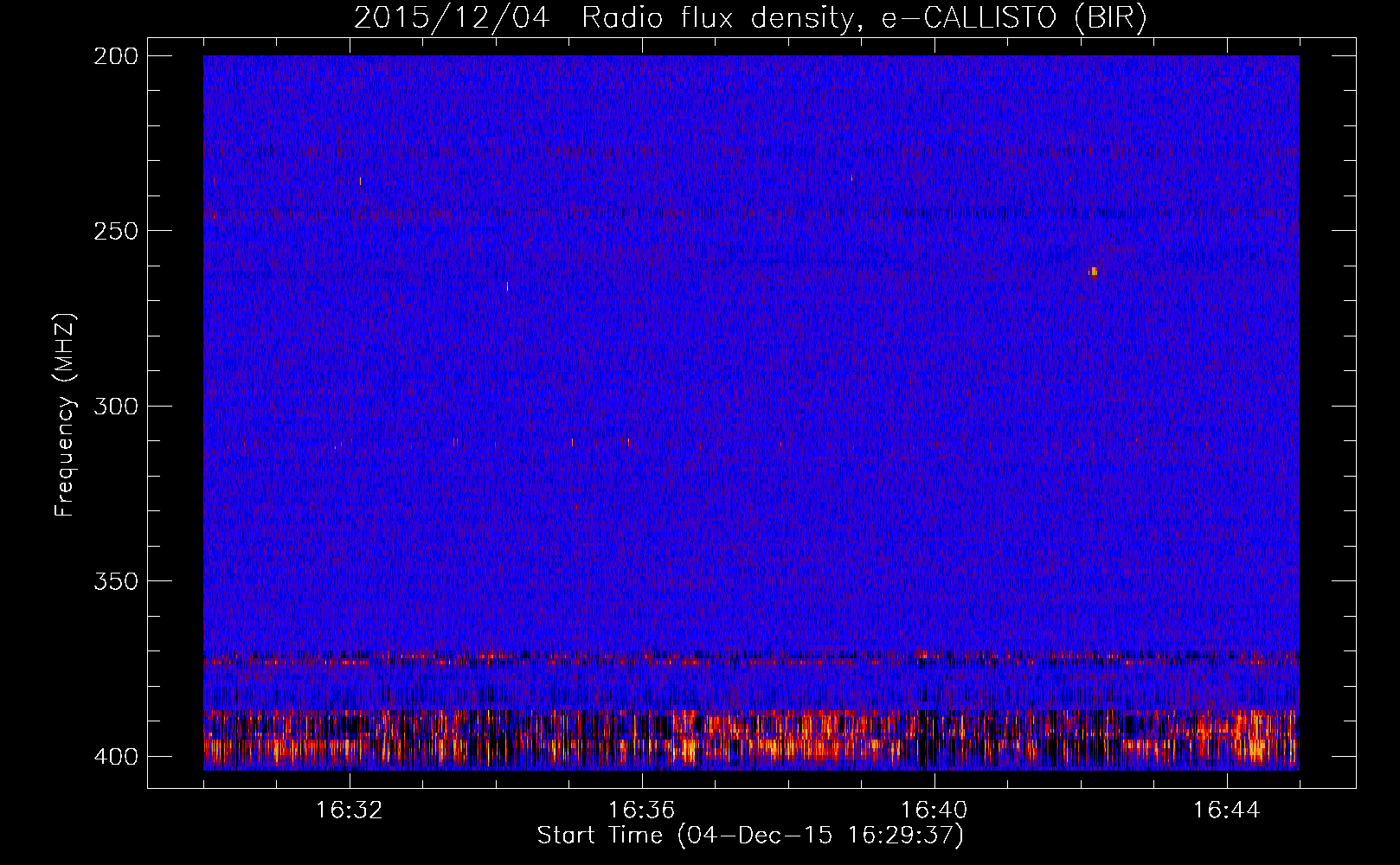Select the 16:32 time tick label
The width and height of the screenshot is (1400, 865).
350,811
